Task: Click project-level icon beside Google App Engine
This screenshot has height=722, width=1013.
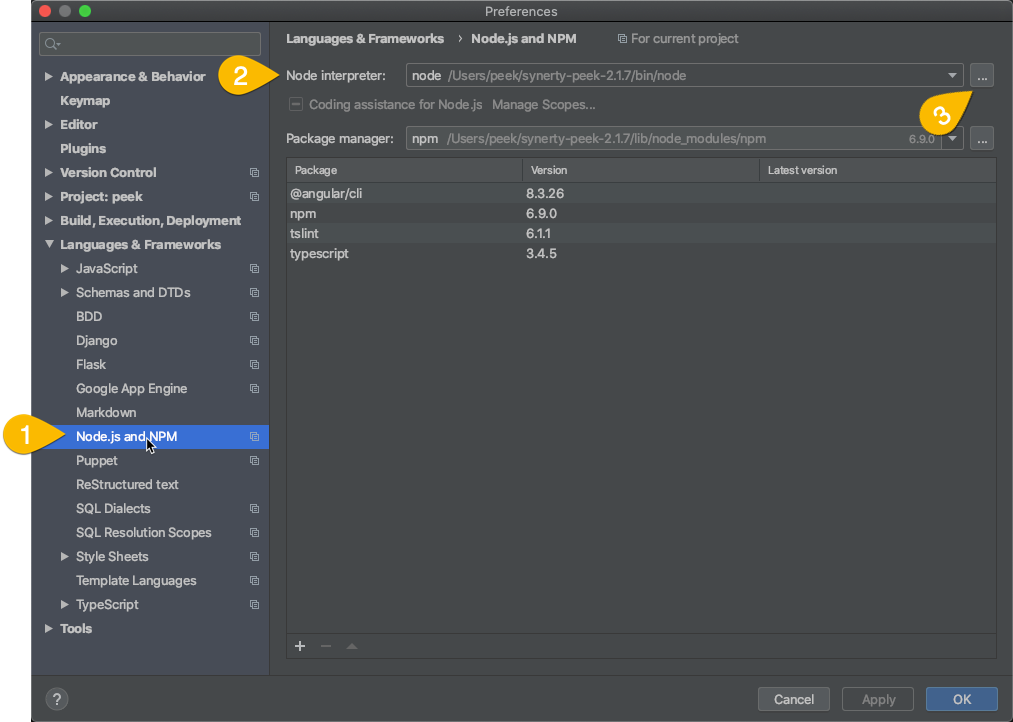Action: [x=255, y=389]
